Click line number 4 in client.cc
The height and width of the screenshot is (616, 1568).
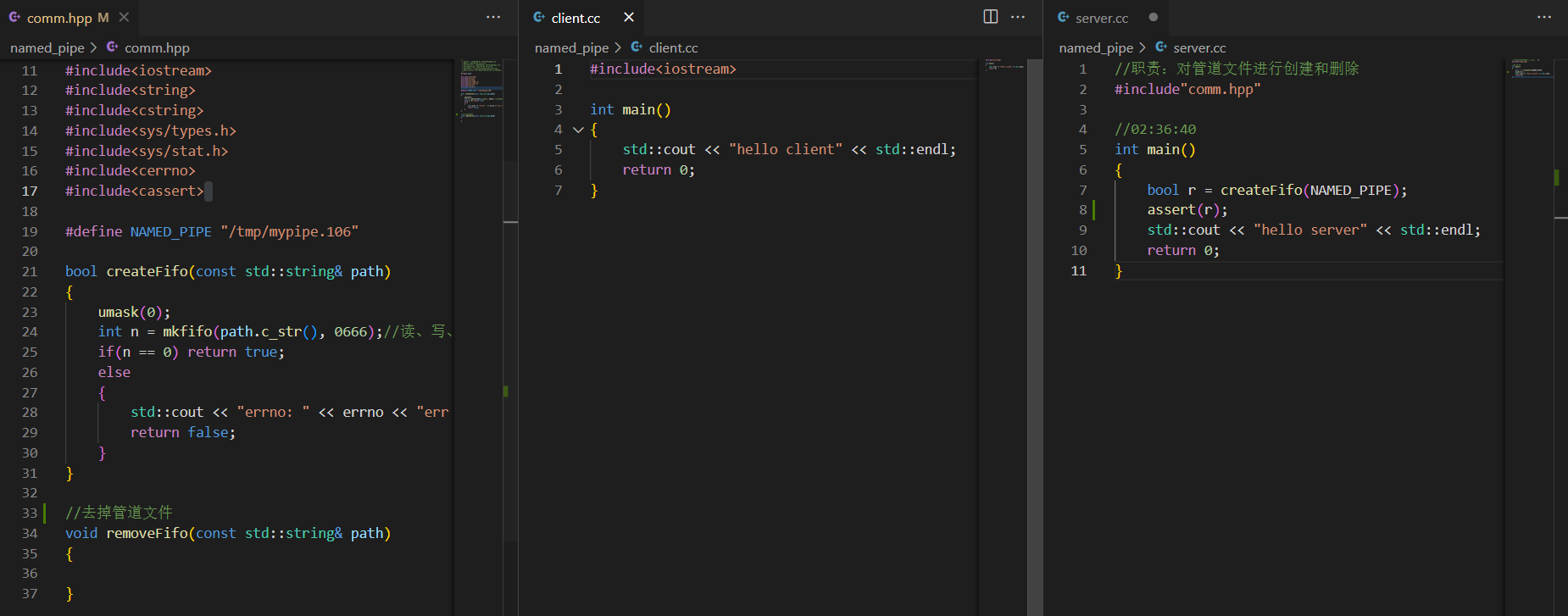tap(558, 129)
